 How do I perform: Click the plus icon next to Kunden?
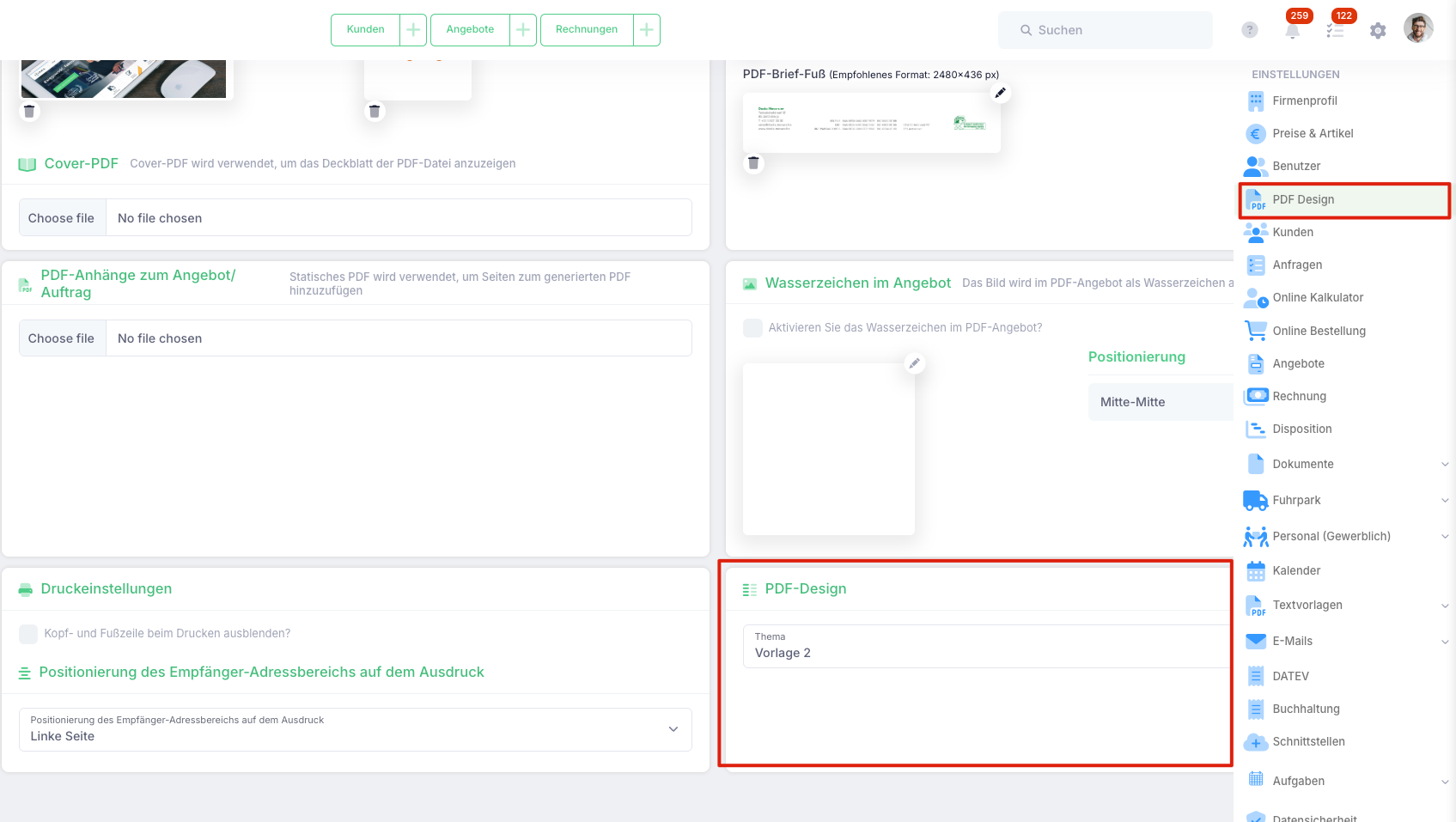(413, 30)
